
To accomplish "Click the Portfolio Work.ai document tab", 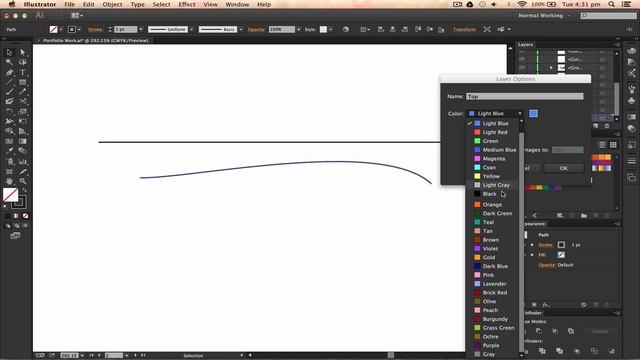I will pos(96,40).
